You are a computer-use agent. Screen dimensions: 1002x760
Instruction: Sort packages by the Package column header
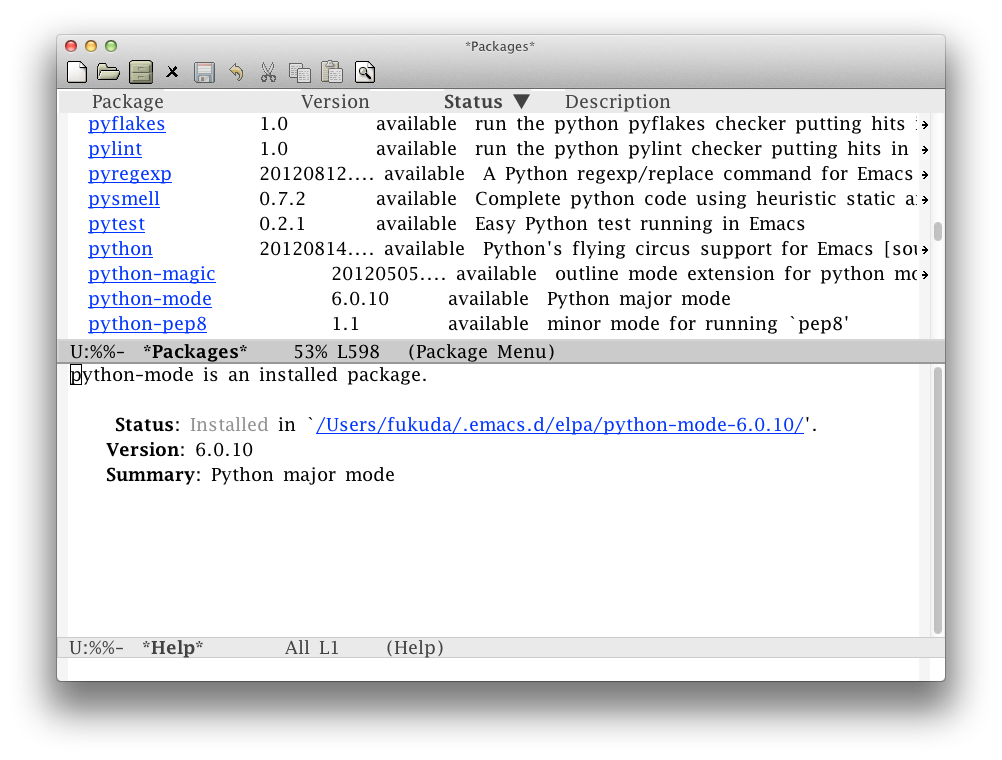pos(128,102)
